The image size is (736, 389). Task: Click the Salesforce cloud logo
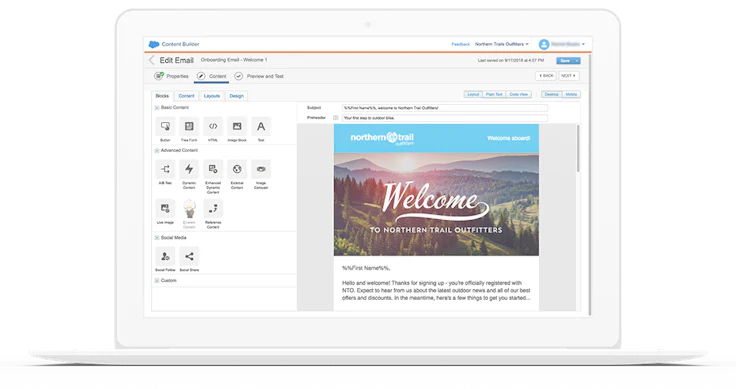click(154, 44)
